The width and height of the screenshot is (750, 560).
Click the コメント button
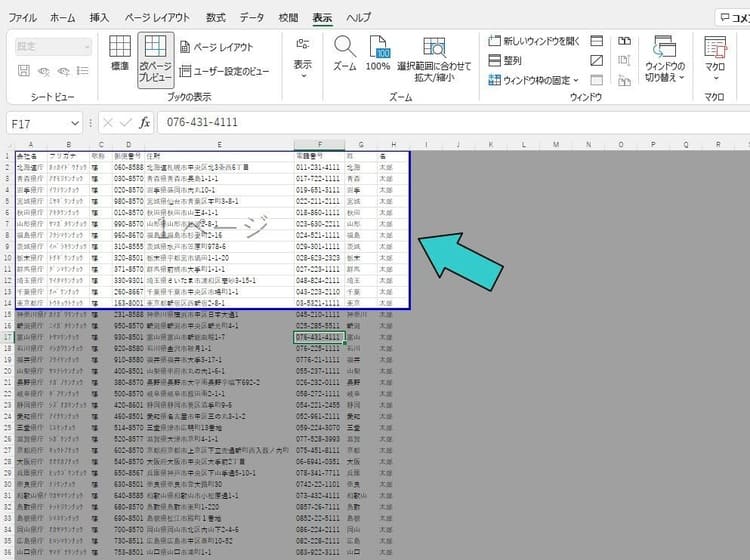734,18
